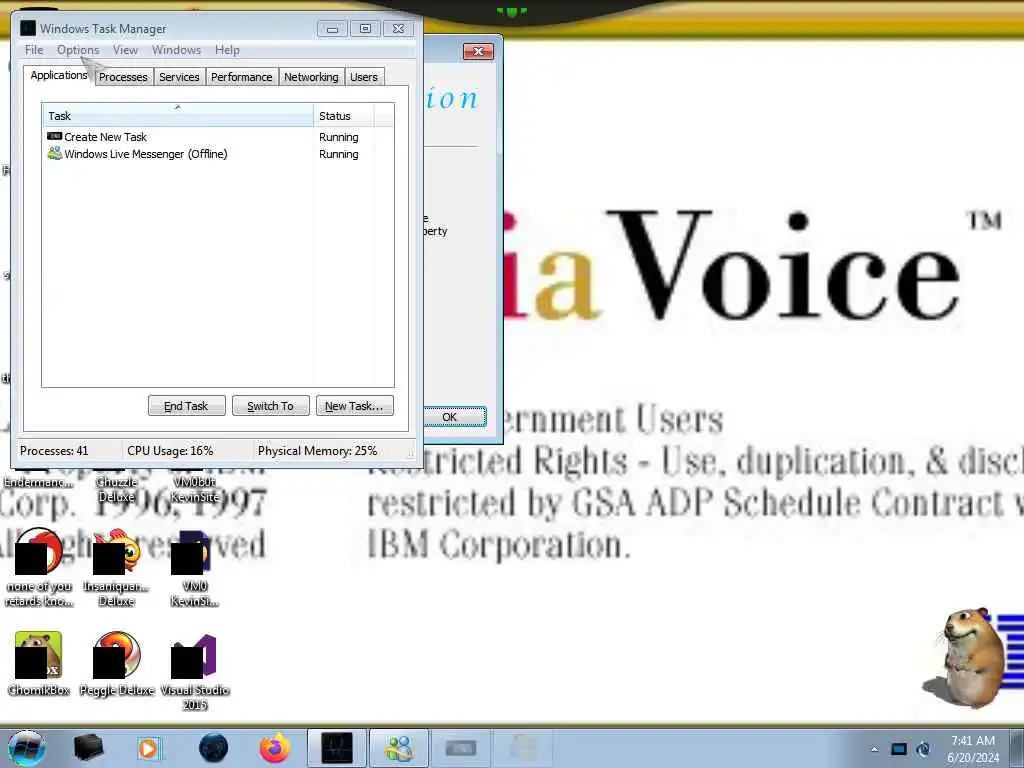1024x768 pixels.
Task: Click OK in the dialog behind
Action: 455,417
